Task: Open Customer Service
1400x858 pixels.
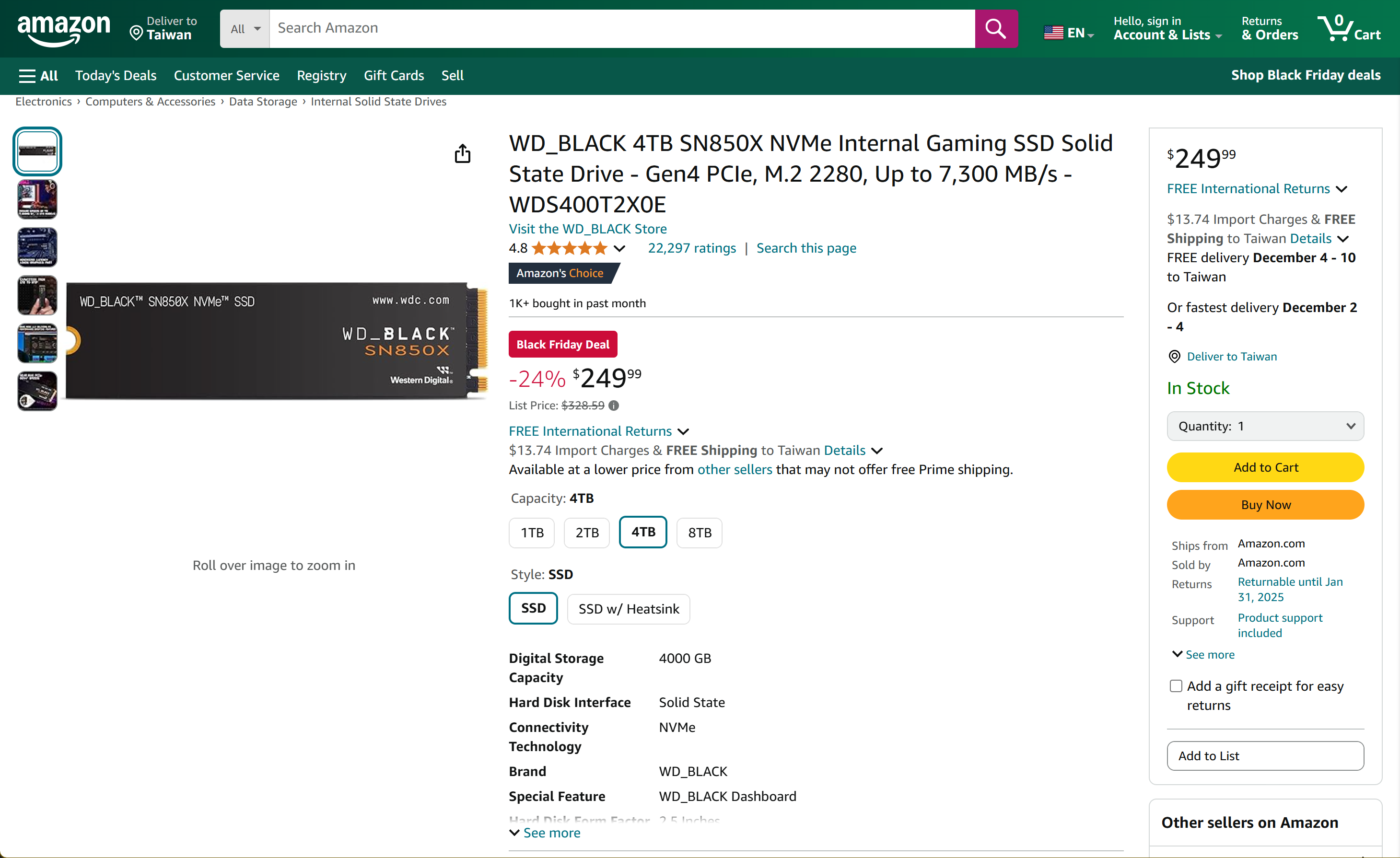Action: [x=227, y=76]
